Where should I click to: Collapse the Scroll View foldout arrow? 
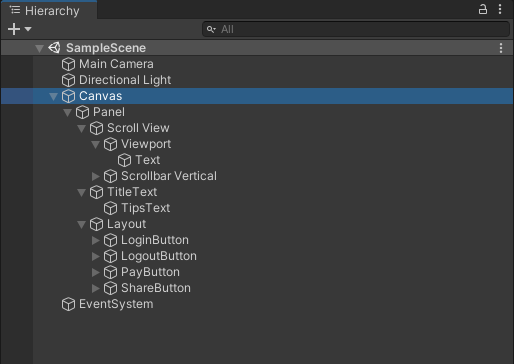point(81,129)
